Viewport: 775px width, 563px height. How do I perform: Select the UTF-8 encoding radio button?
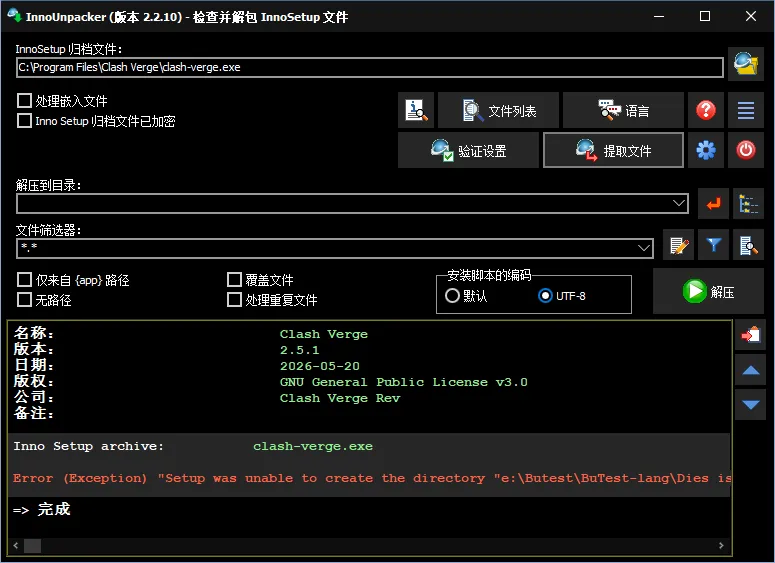coord(545,296)
